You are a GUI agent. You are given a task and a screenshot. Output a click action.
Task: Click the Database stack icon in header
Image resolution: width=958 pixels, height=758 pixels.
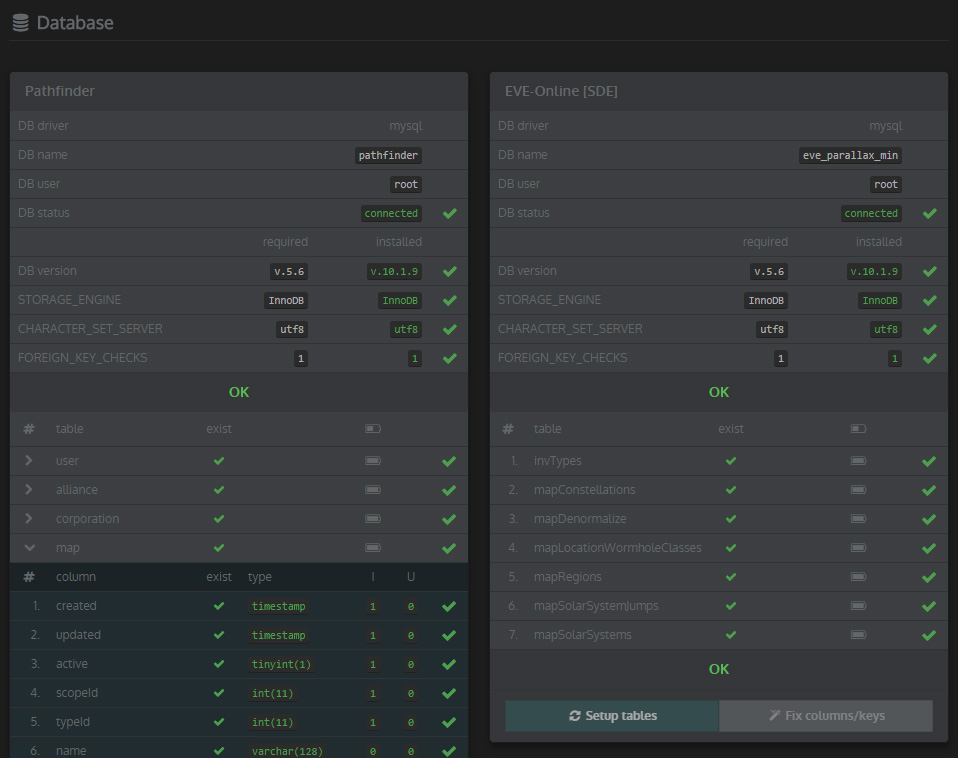(x=20, y=22)
